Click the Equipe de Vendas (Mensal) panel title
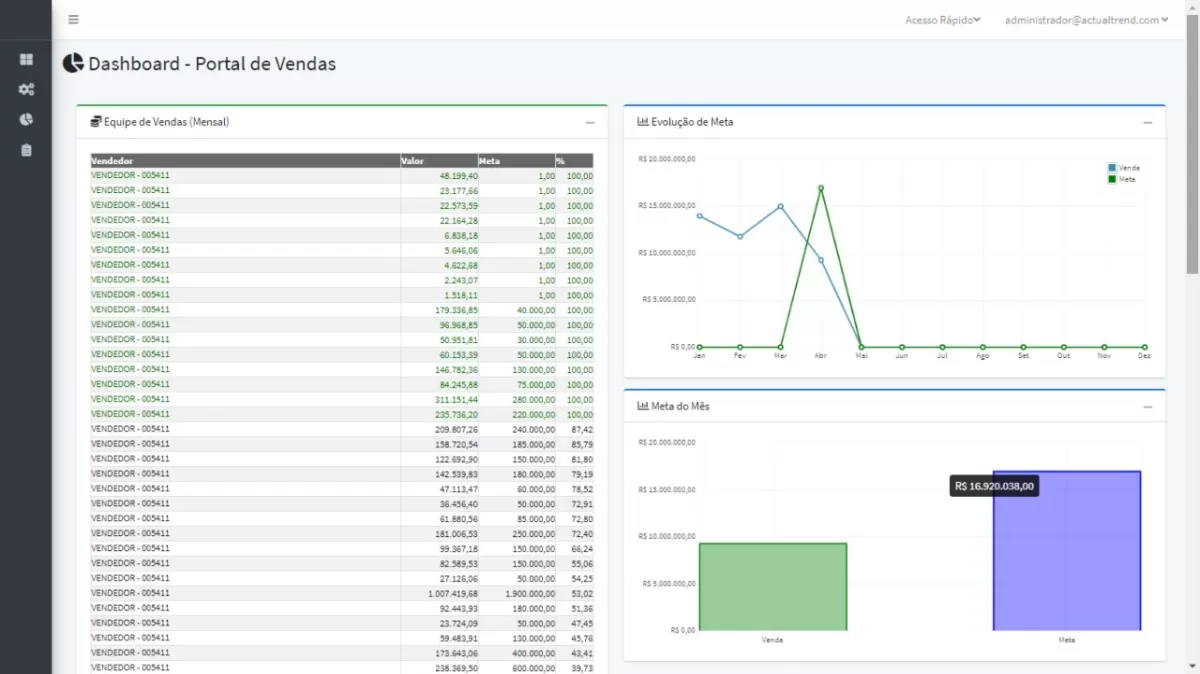This screenshot has width=1200, height=674. coord(166,122)
